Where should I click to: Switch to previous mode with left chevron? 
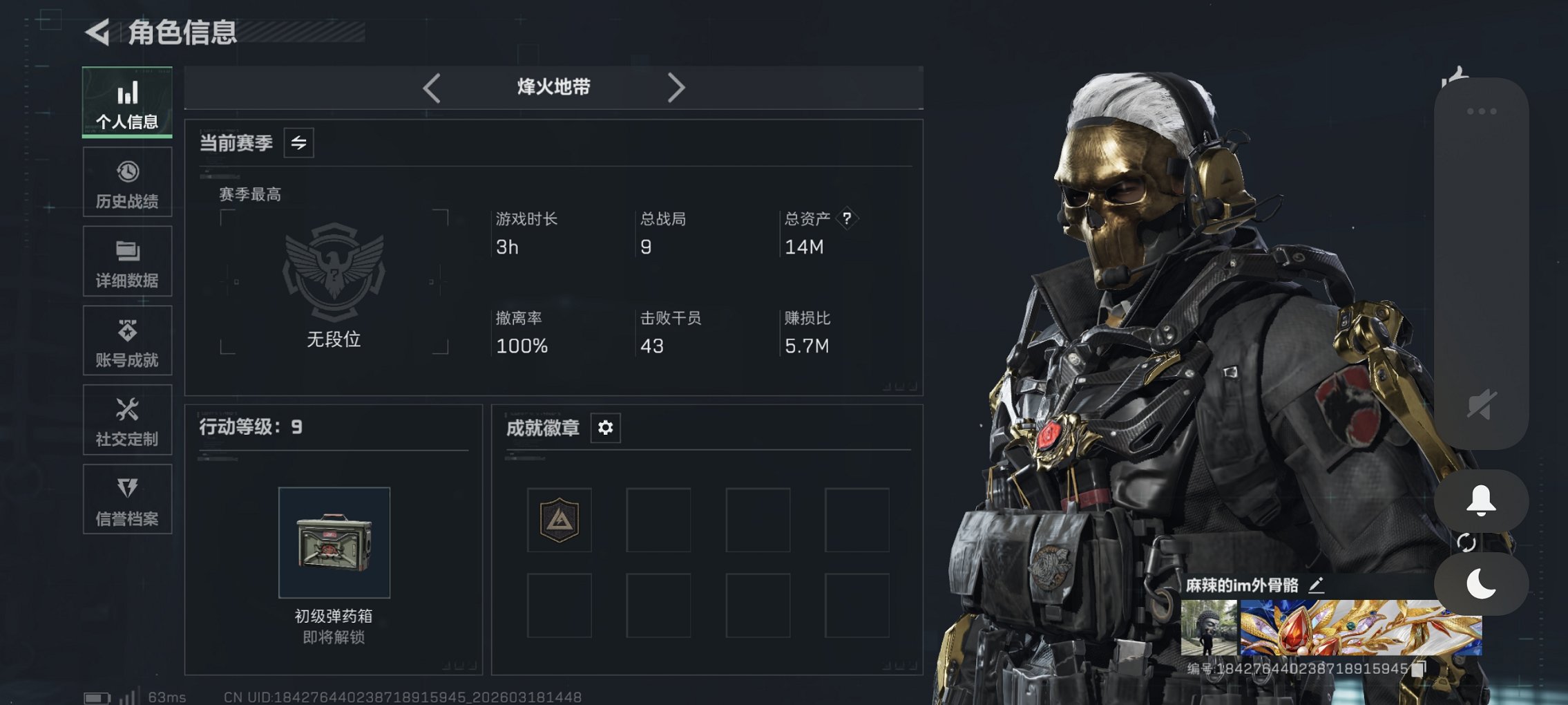tap(432, 88)
